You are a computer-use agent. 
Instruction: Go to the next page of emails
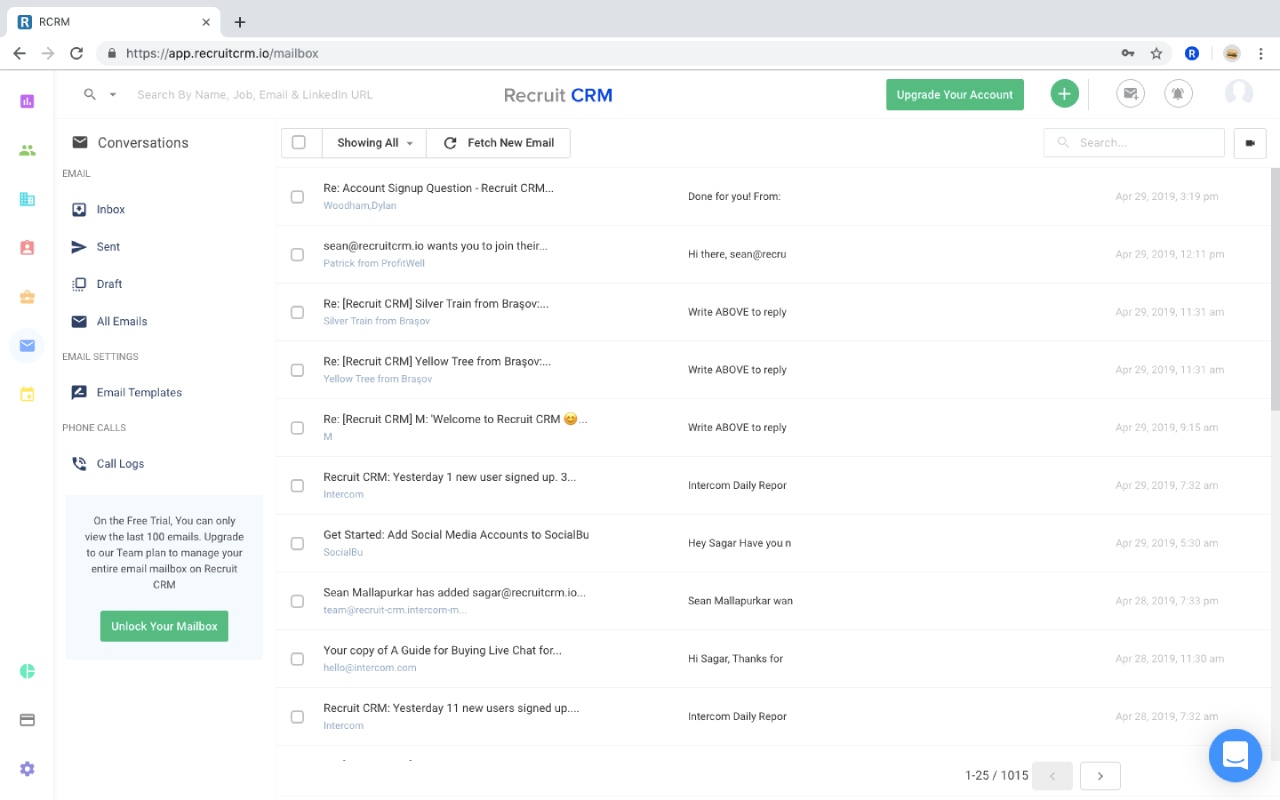(1100, 776)
